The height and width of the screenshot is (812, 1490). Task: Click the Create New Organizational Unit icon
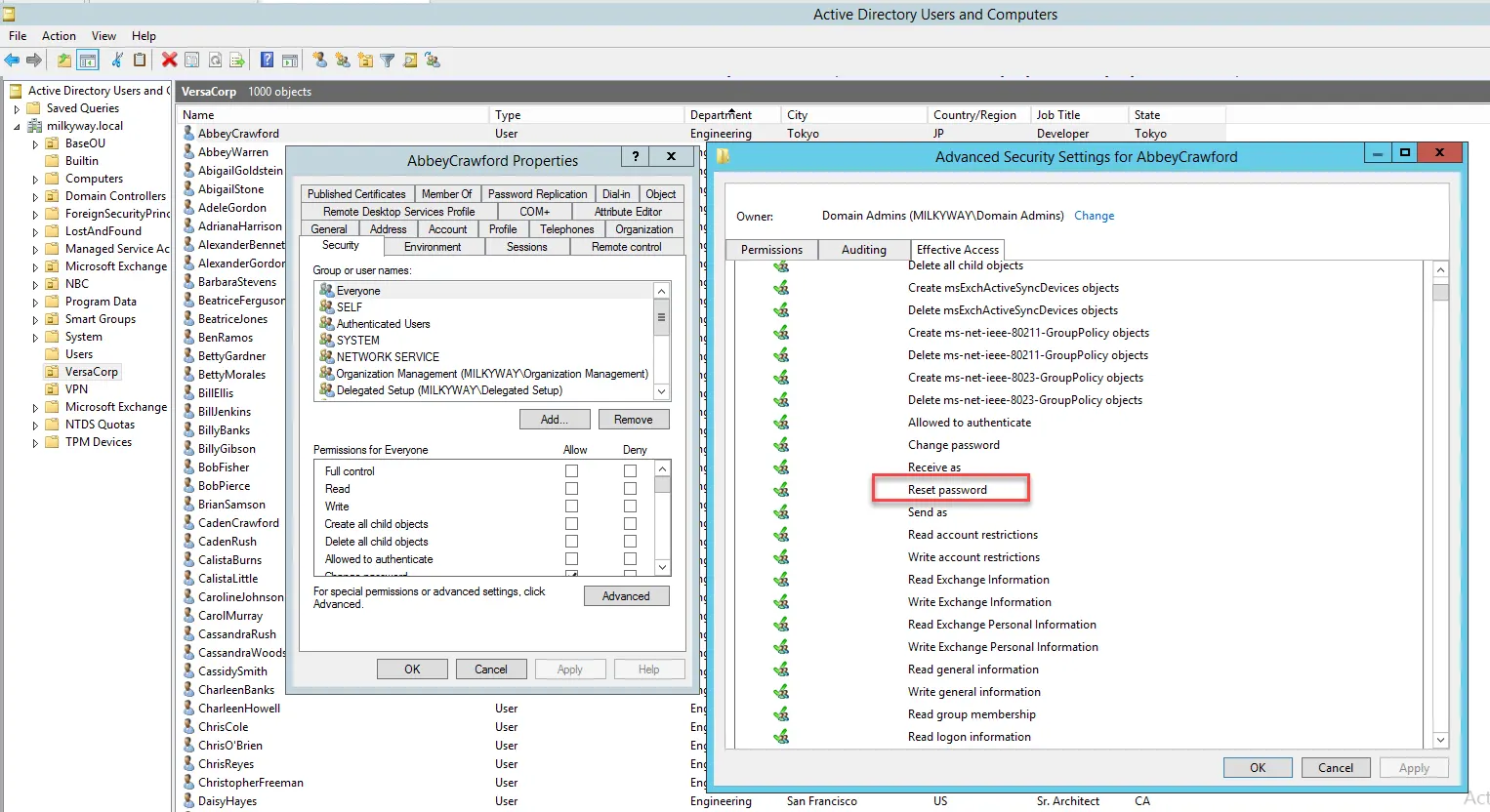pyautogui.click(x=365, y=61)
